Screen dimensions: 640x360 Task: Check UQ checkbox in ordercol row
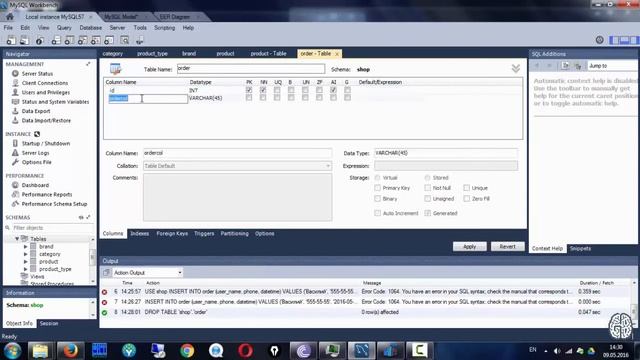tap(277, 98)
